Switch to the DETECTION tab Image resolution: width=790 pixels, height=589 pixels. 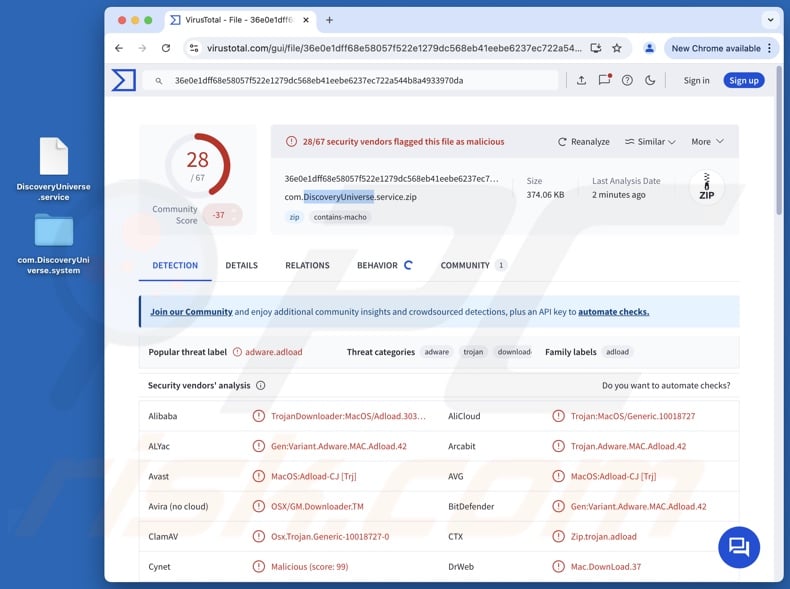point(175,266)
